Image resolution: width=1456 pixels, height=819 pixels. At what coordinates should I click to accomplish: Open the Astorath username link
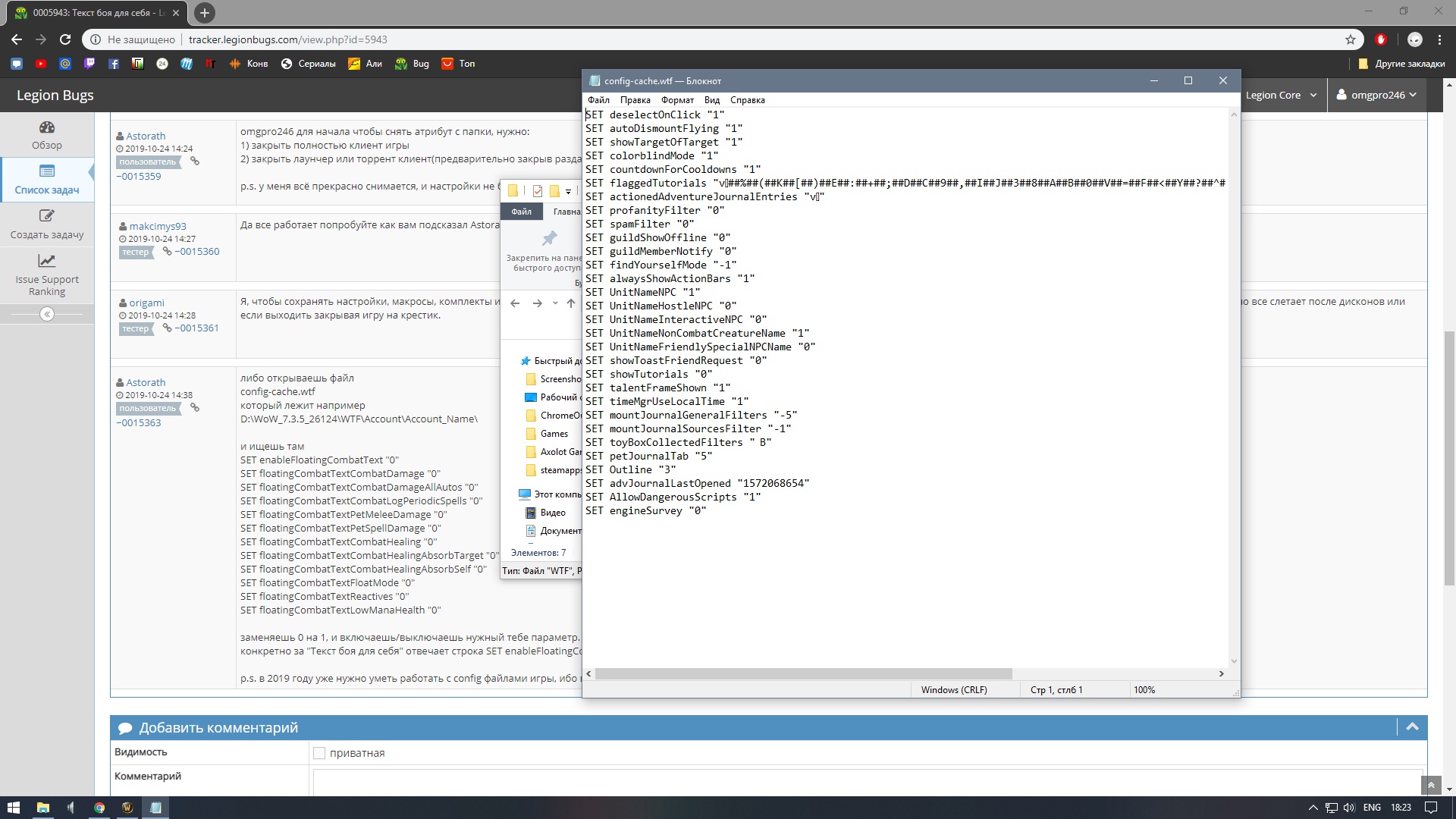[x=146, y=136]
